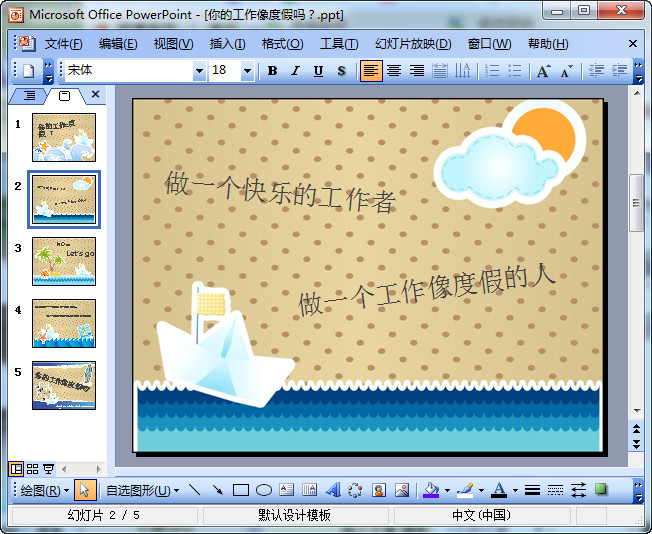Insert Clip Art
The width and height of the screenshot is (652, 534).
point(378,490)
